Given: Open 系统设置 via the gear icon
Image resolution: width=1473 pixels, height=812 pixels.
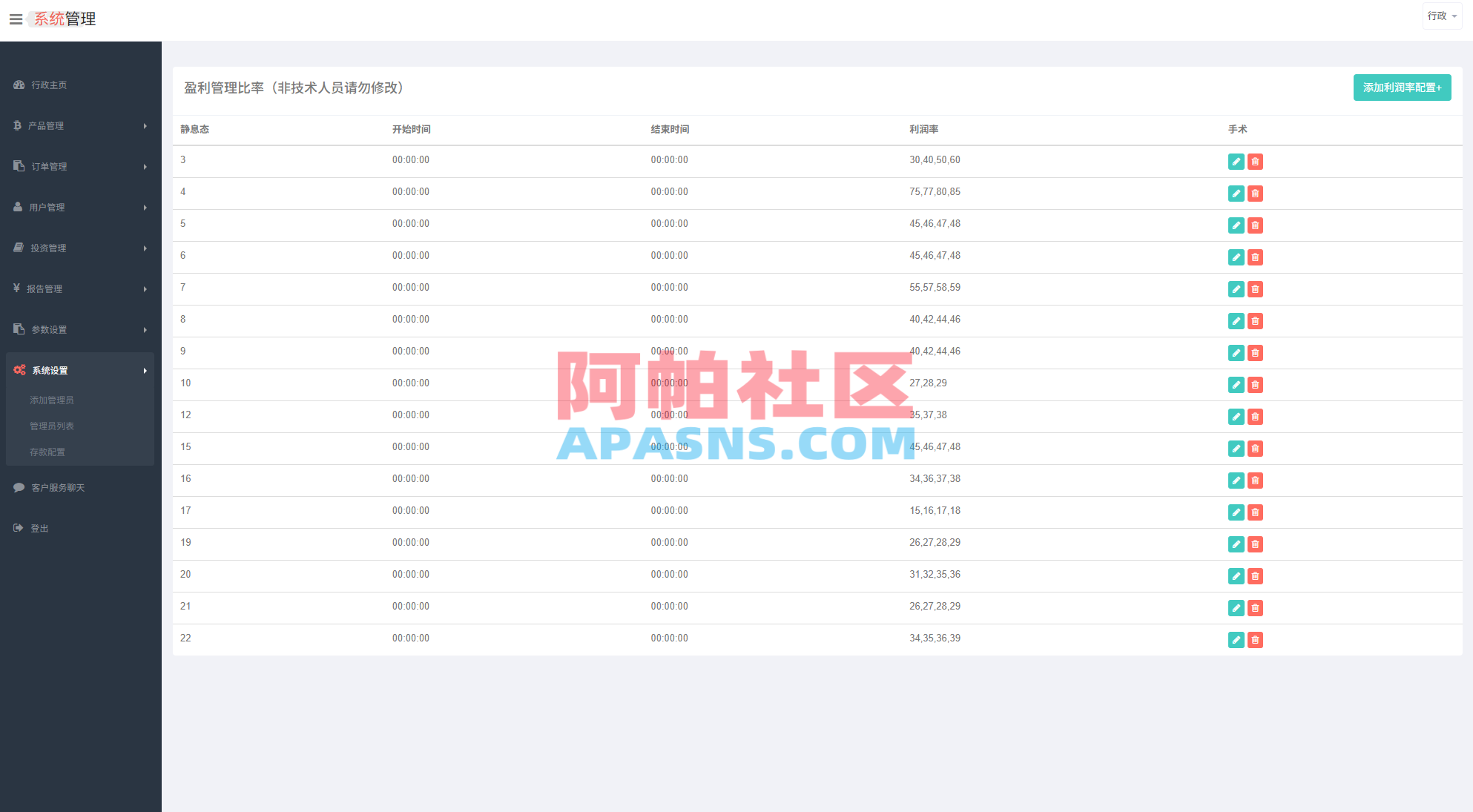Looking at the screenshot, I should [19, 370].
